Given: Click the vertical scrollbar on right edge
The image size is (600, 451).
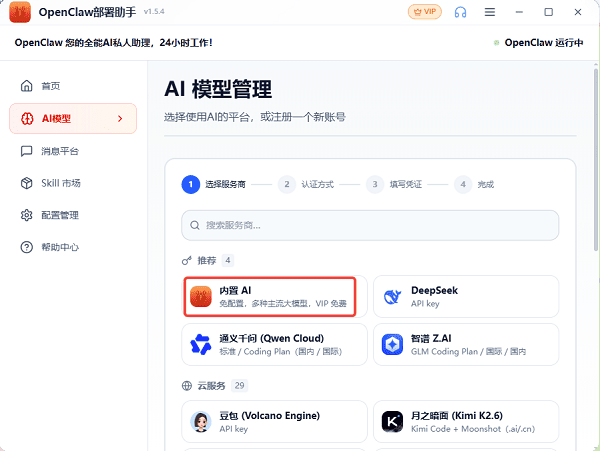Looking at the screenshot, I should pos(595,160).
